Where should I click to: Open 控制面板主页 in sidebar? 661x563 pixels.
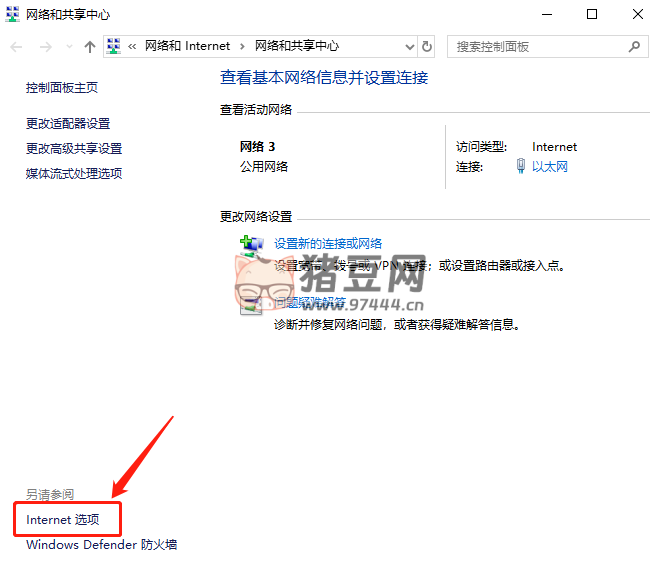point(62,88)
